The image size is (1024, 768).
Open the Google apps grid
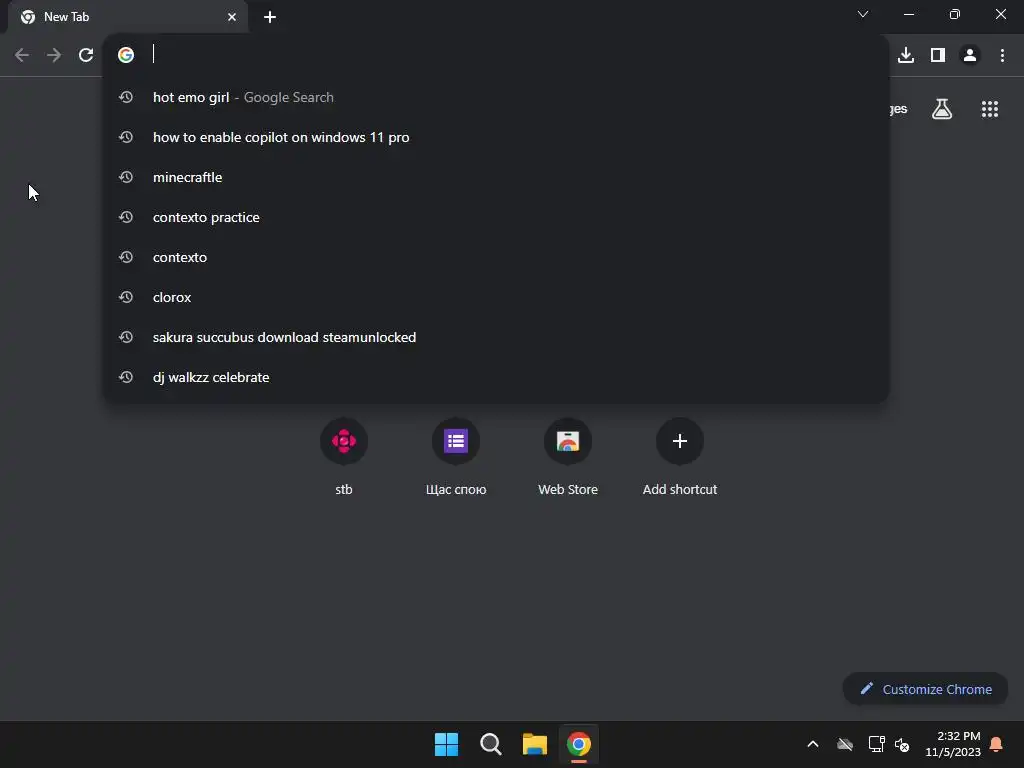[x=990, y=109]
